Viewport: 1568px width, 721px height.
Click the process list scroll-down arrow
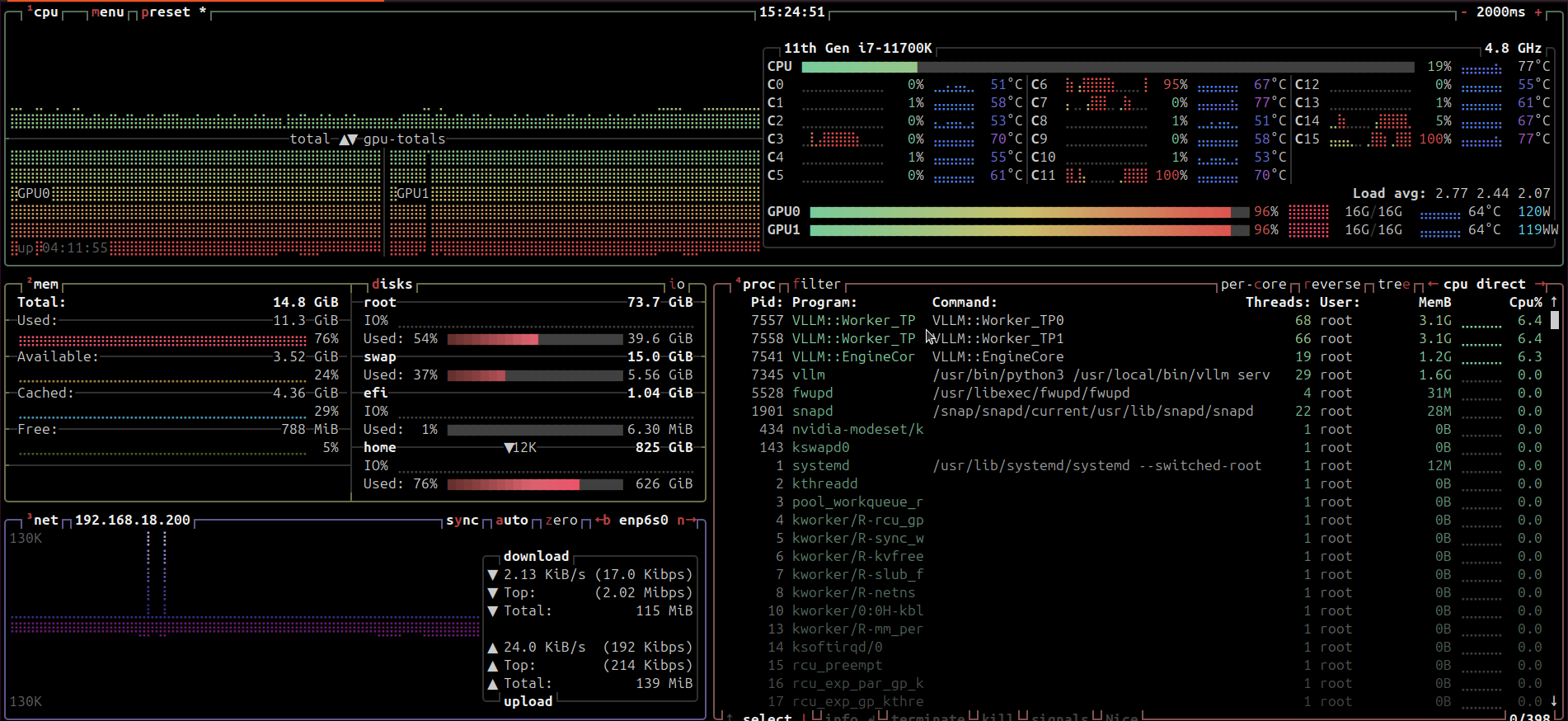pyautogui.click(x=1555, y=701)
